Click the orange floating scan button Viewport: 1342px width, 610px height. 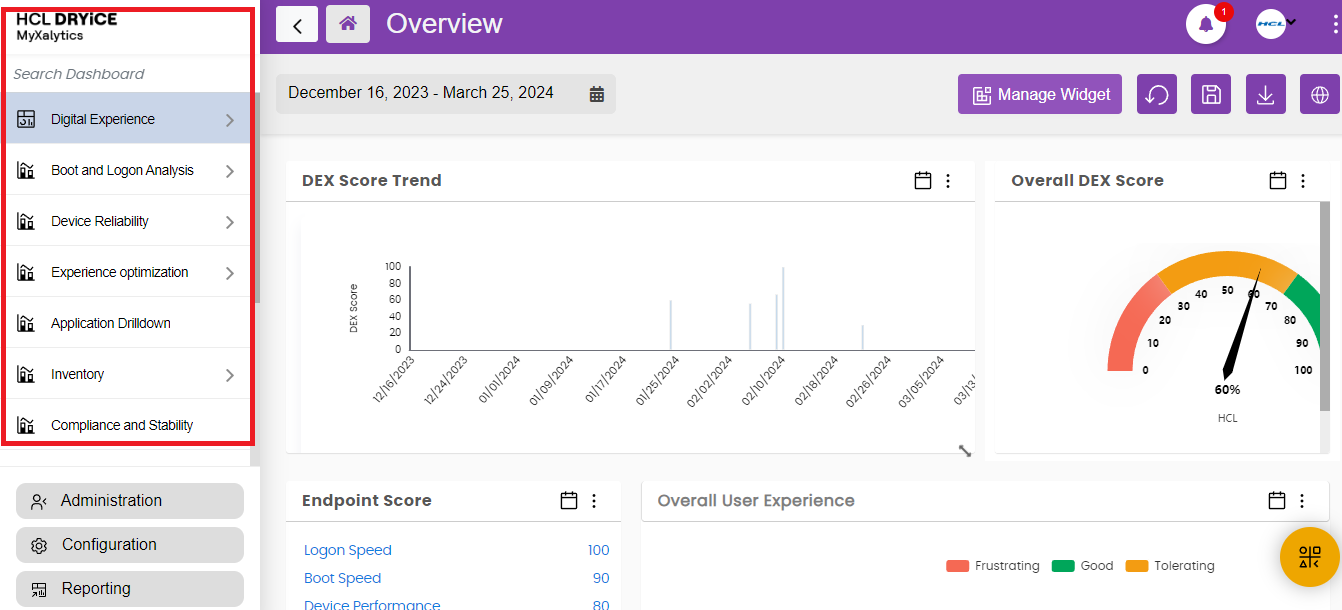pos(1309,557)
